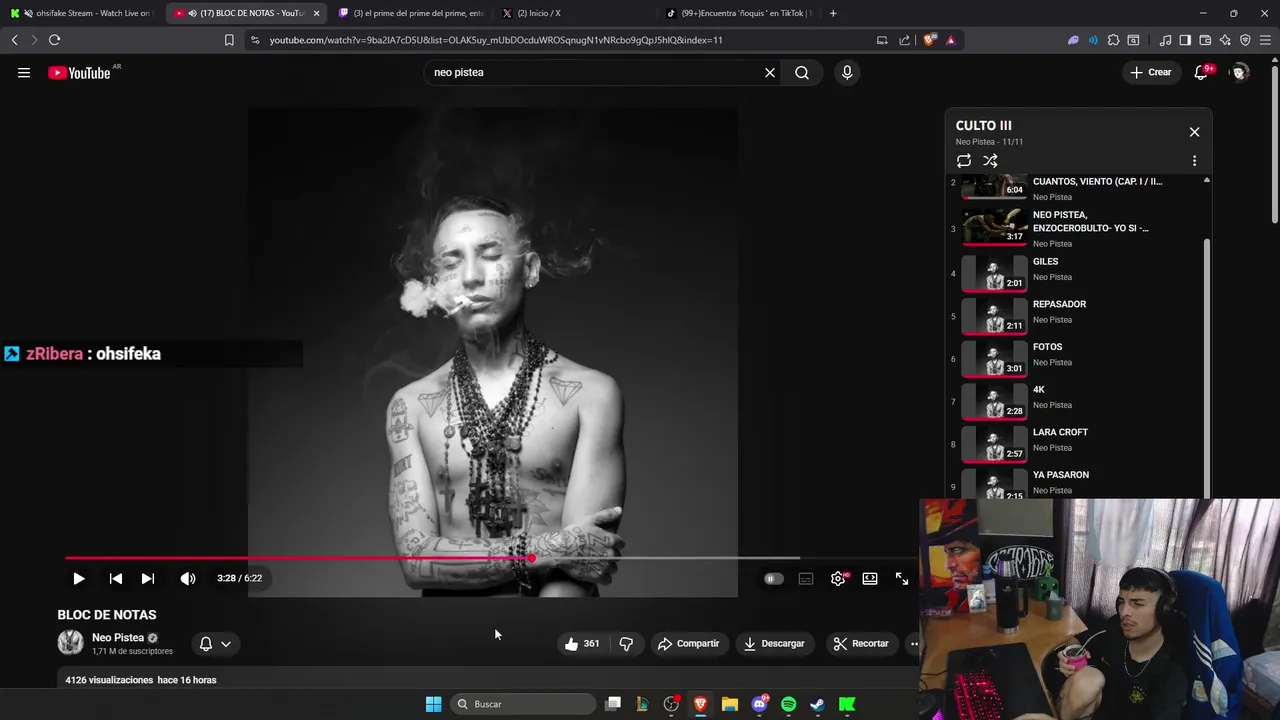Switch to the TikTok floquis tab

(738, 13)
